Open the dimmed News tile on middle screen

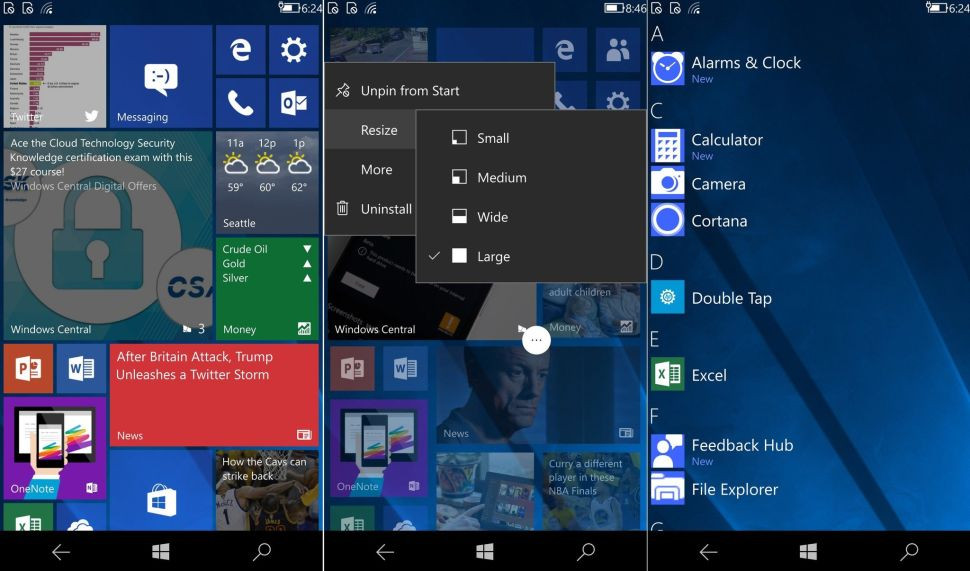click(538, 395)
